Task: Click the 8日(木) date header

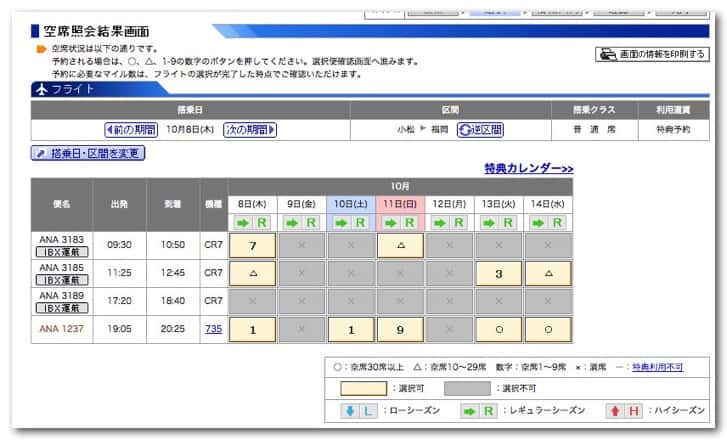Action: pyautogui.click(x=253, y=204)
